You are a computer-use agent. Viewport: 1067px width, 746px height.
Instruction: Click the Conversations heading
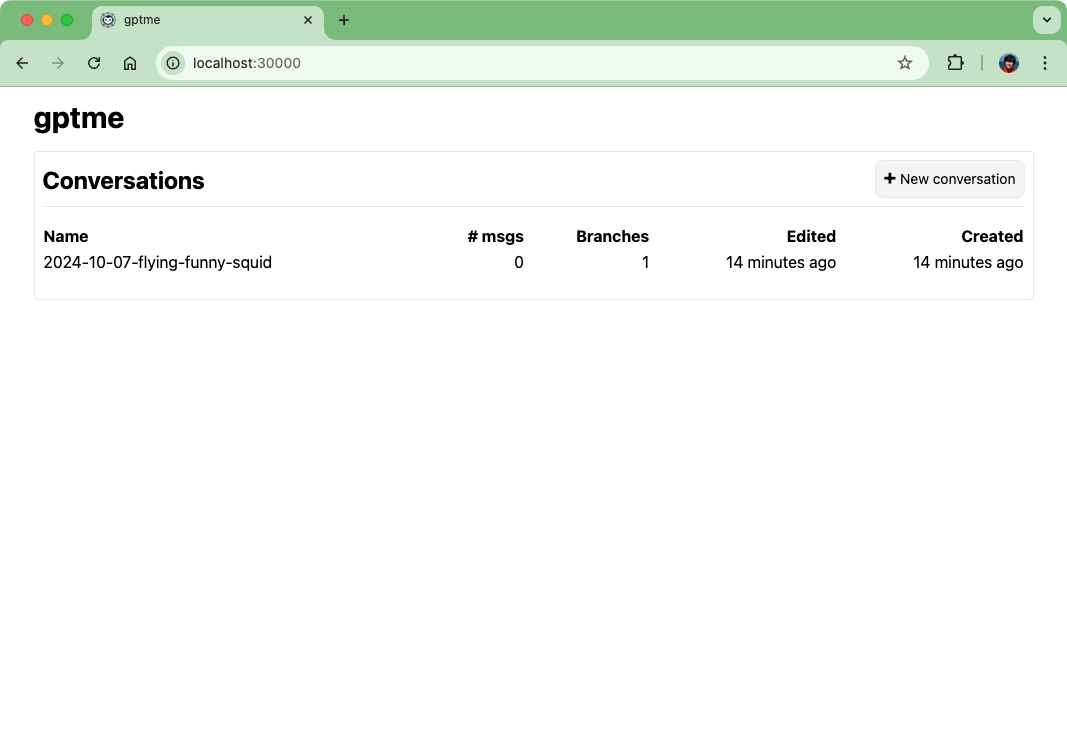(123, 181)
